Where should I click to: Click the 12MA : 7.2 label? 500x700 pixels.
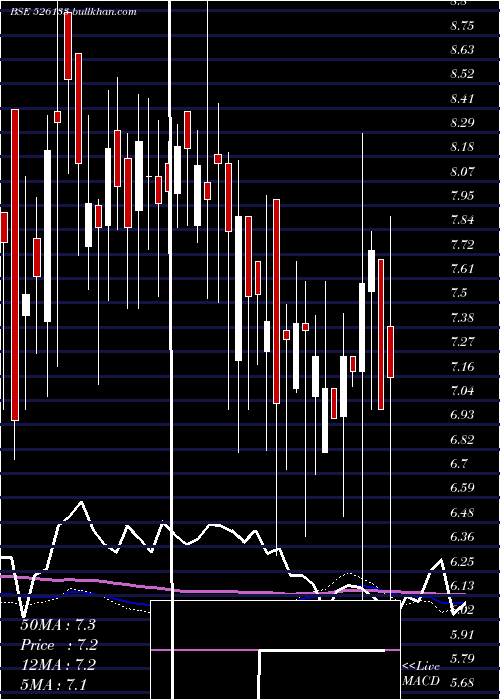[x=58, y=665]
